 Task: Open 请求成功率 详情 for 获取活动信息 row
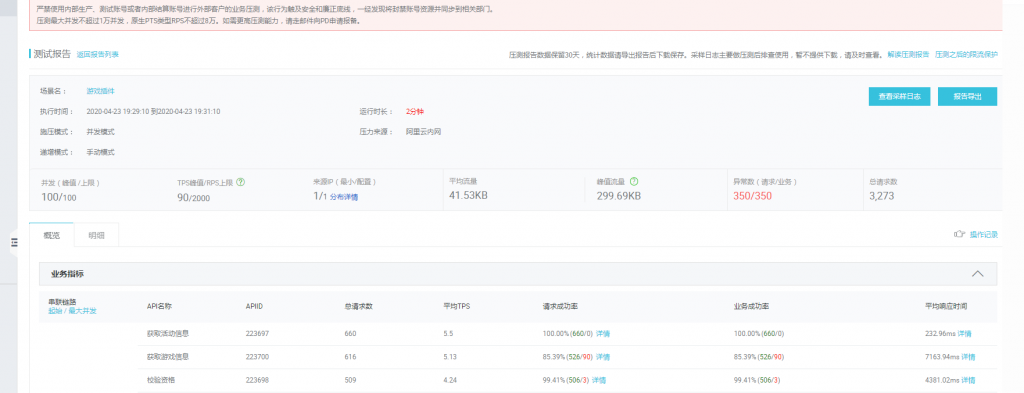pyautogui.click(x=603, y=334)
